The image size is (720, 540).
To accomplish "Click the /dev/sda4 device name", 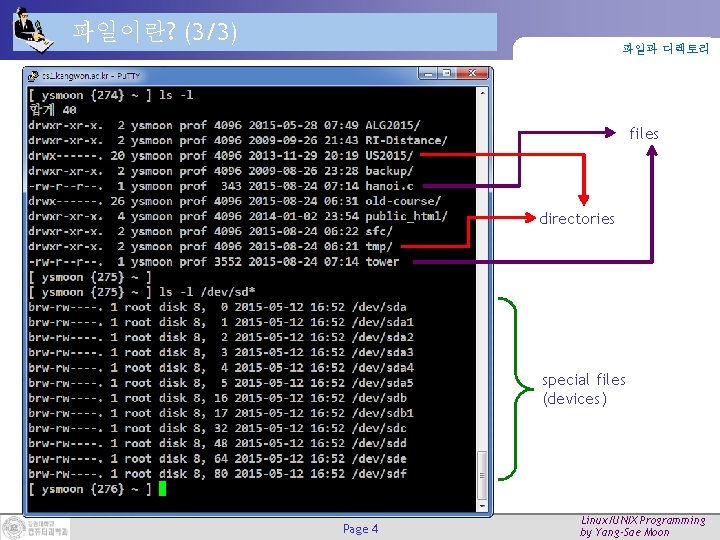I will click(382, 367).
